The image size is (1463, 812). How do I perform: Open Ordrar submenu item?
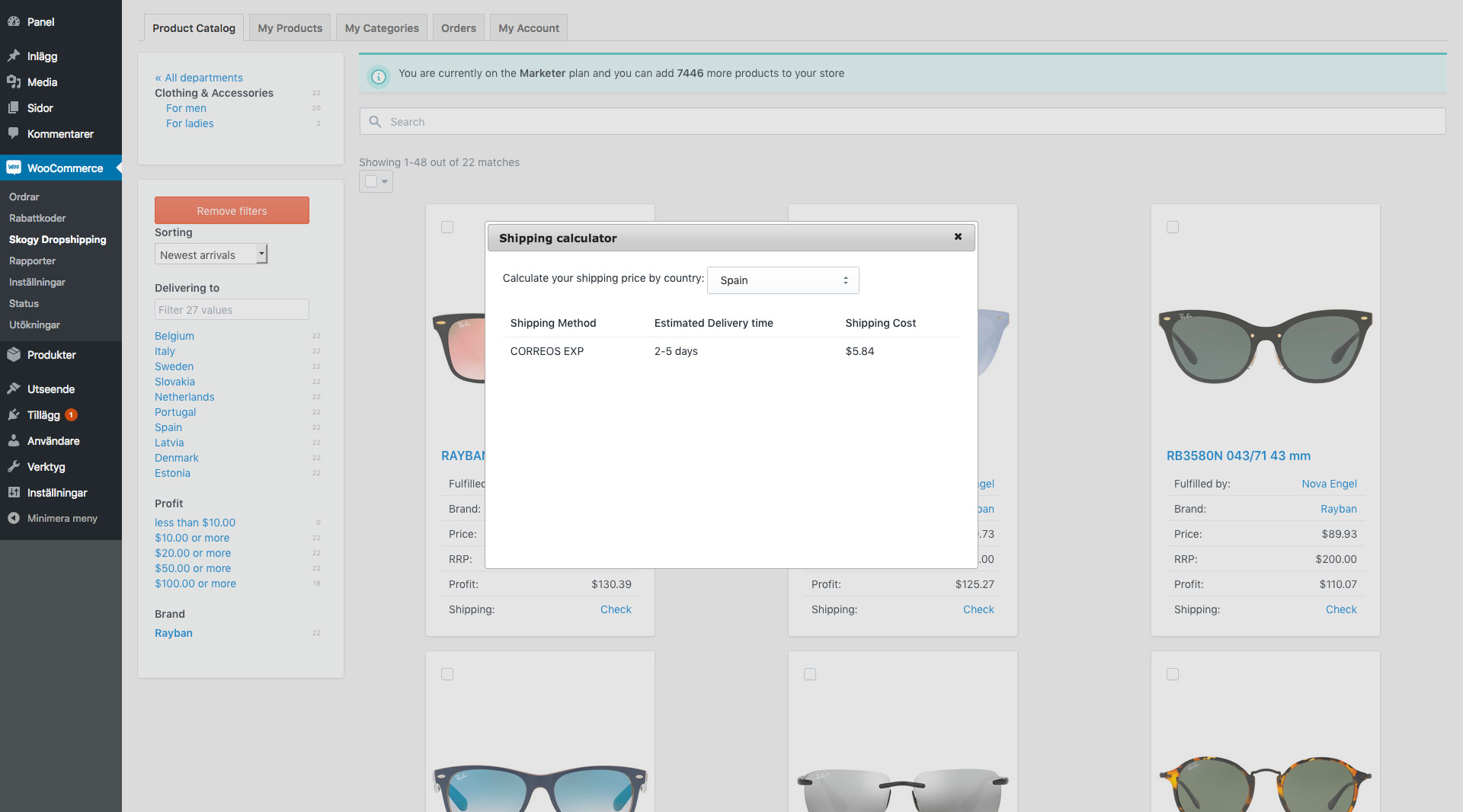coord(24,197)
